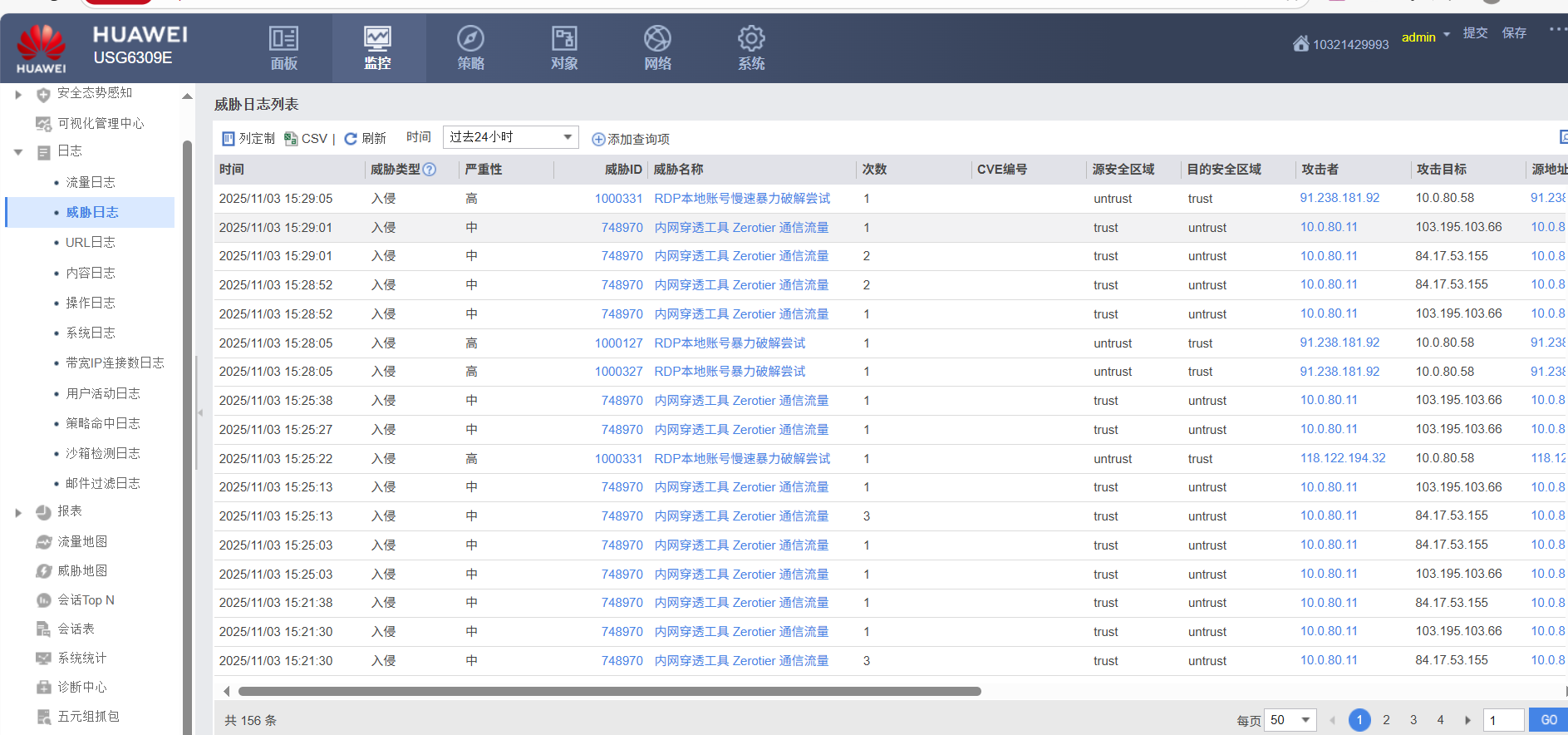Click the GO page jump button
The height and width of the screenshot is (735, 1568).
point(1548,720)
